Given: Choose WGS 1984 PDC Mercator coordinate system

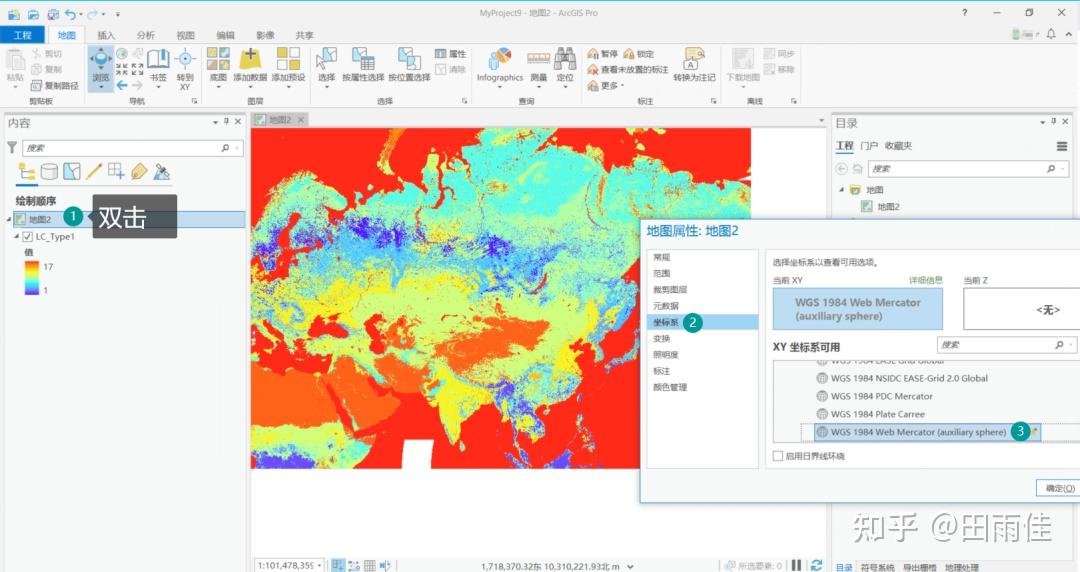Looking at the screenshot, I should point(881,396).
